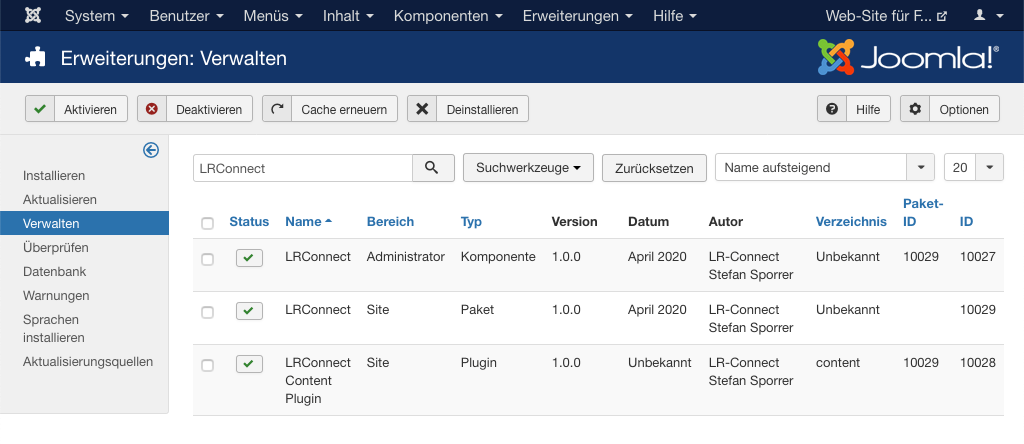Toggle status of LRConnect Content Plugin row
1024x444 pixels.
pyautogui.click(x=249, y=364)
